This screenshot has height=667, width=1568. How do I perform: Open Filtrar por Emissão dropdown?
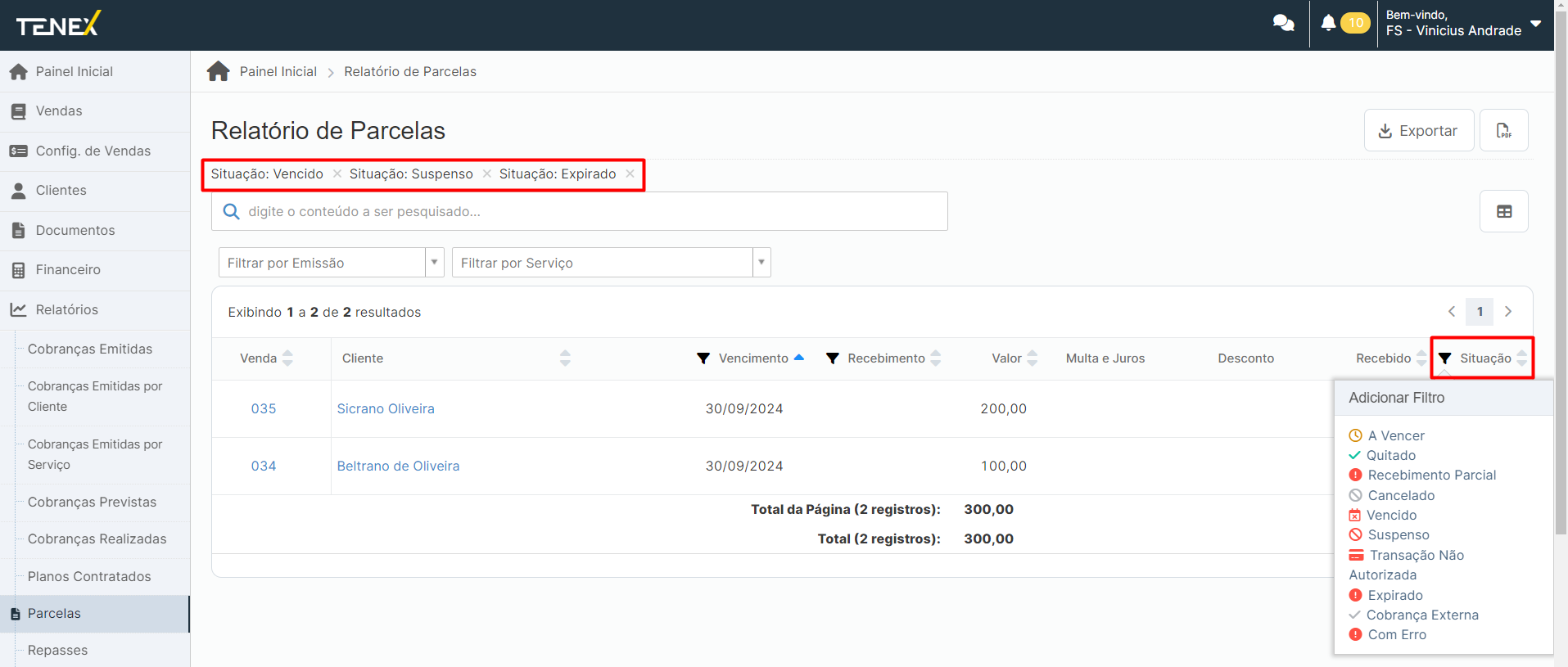(x=331, y=263)
